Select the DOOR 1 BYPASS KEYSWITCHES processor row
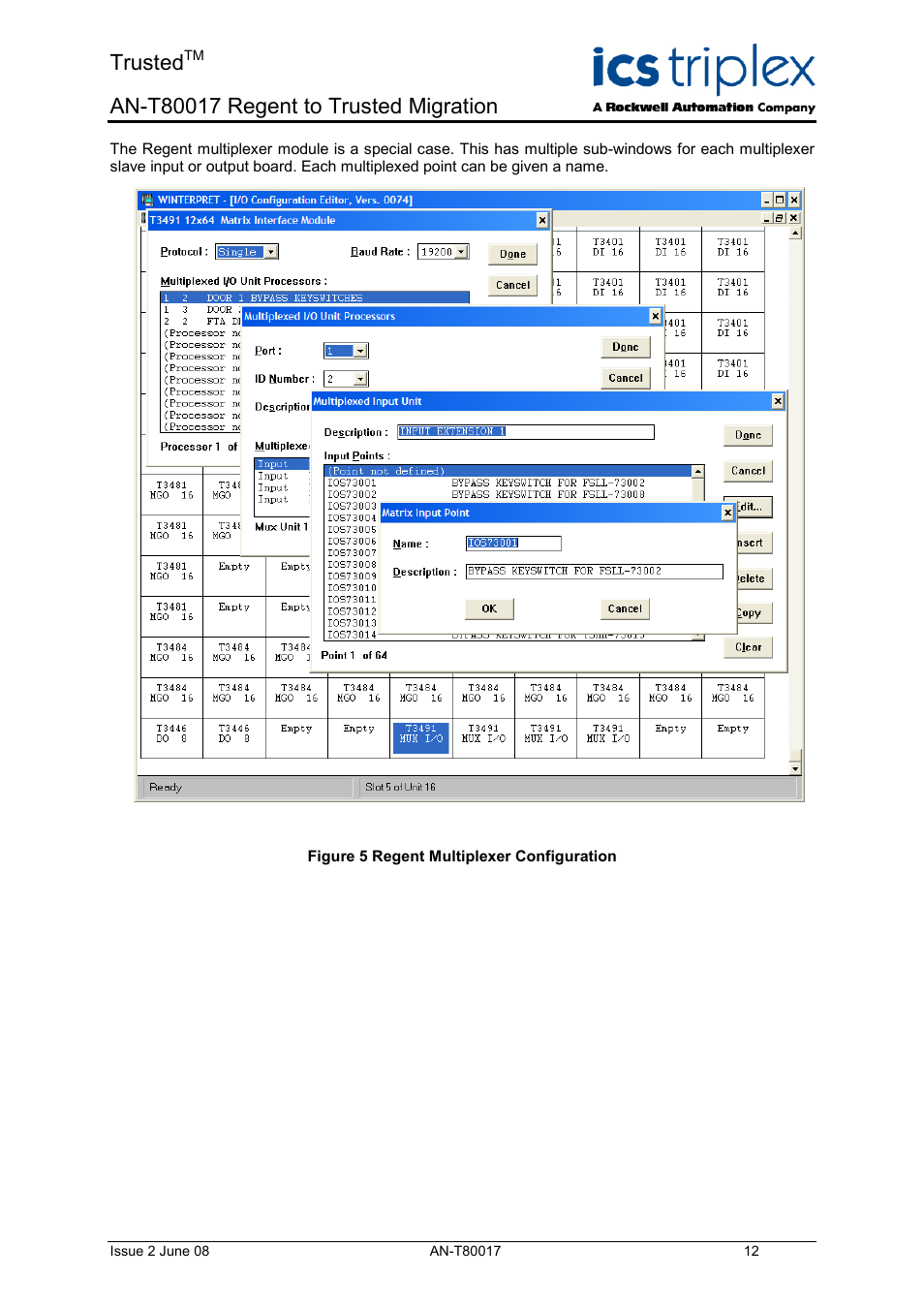 [x=315, y=297]
